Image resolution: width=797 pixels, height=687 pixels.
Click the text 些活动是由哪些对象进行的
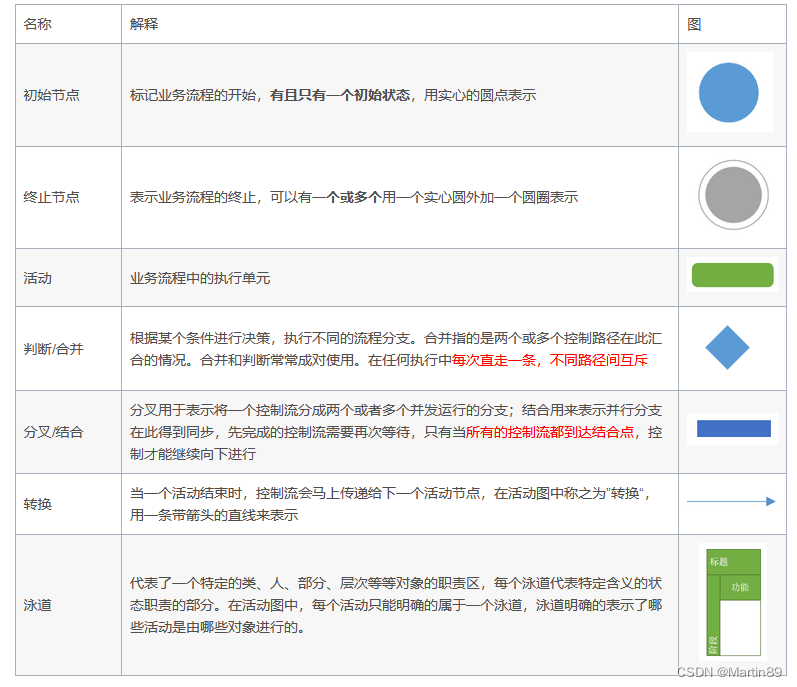pyautogui.click(x=214, y=627)
